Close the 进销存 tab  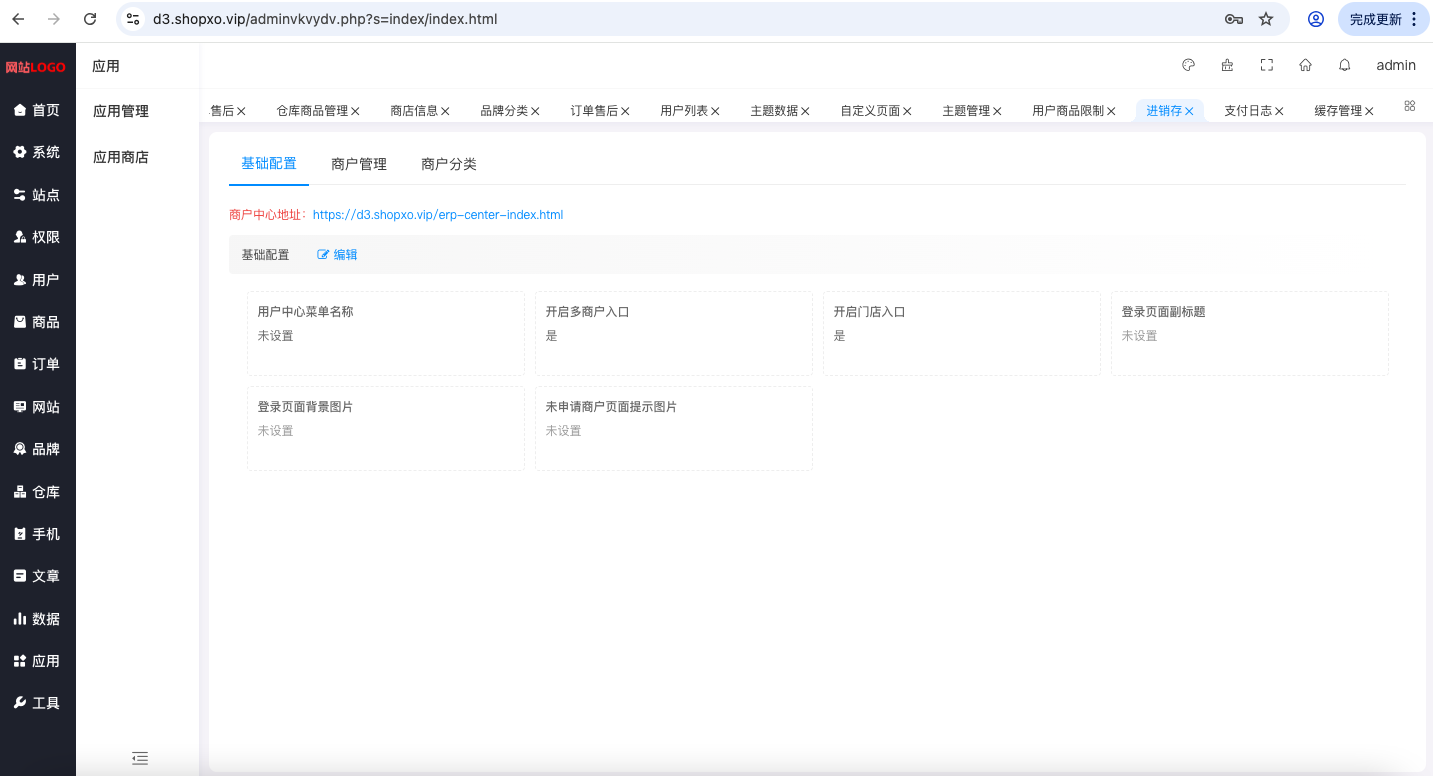point(1189,111)
